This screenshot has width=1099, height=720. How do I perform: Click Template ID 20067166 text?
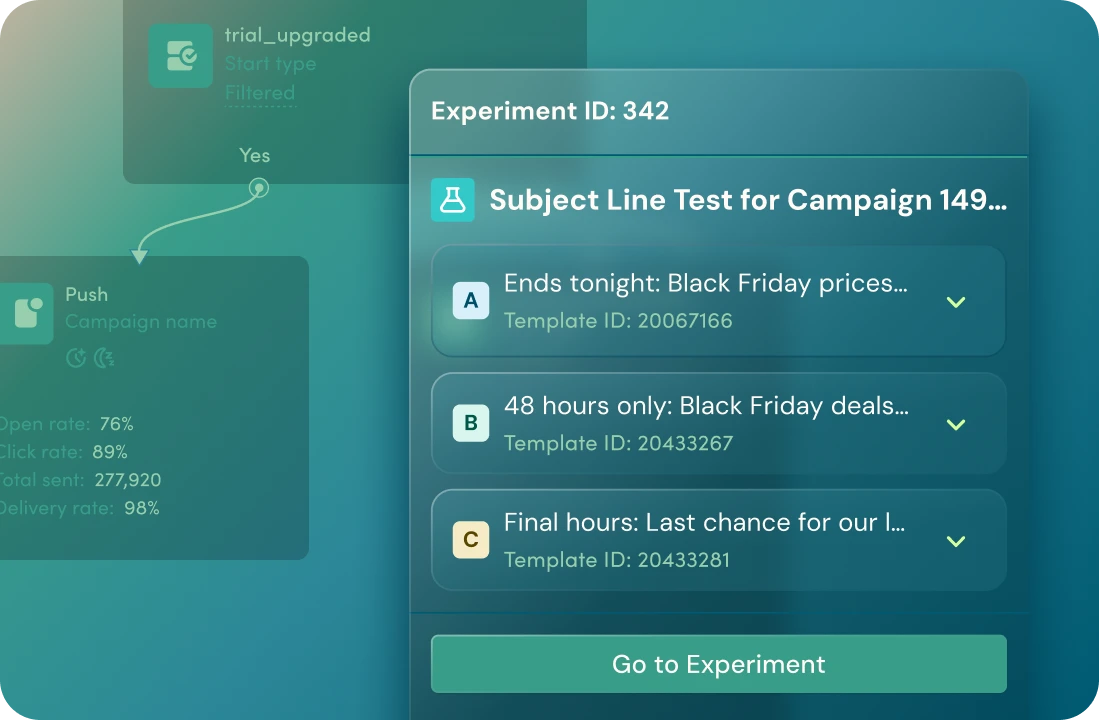tap(618, 321)
